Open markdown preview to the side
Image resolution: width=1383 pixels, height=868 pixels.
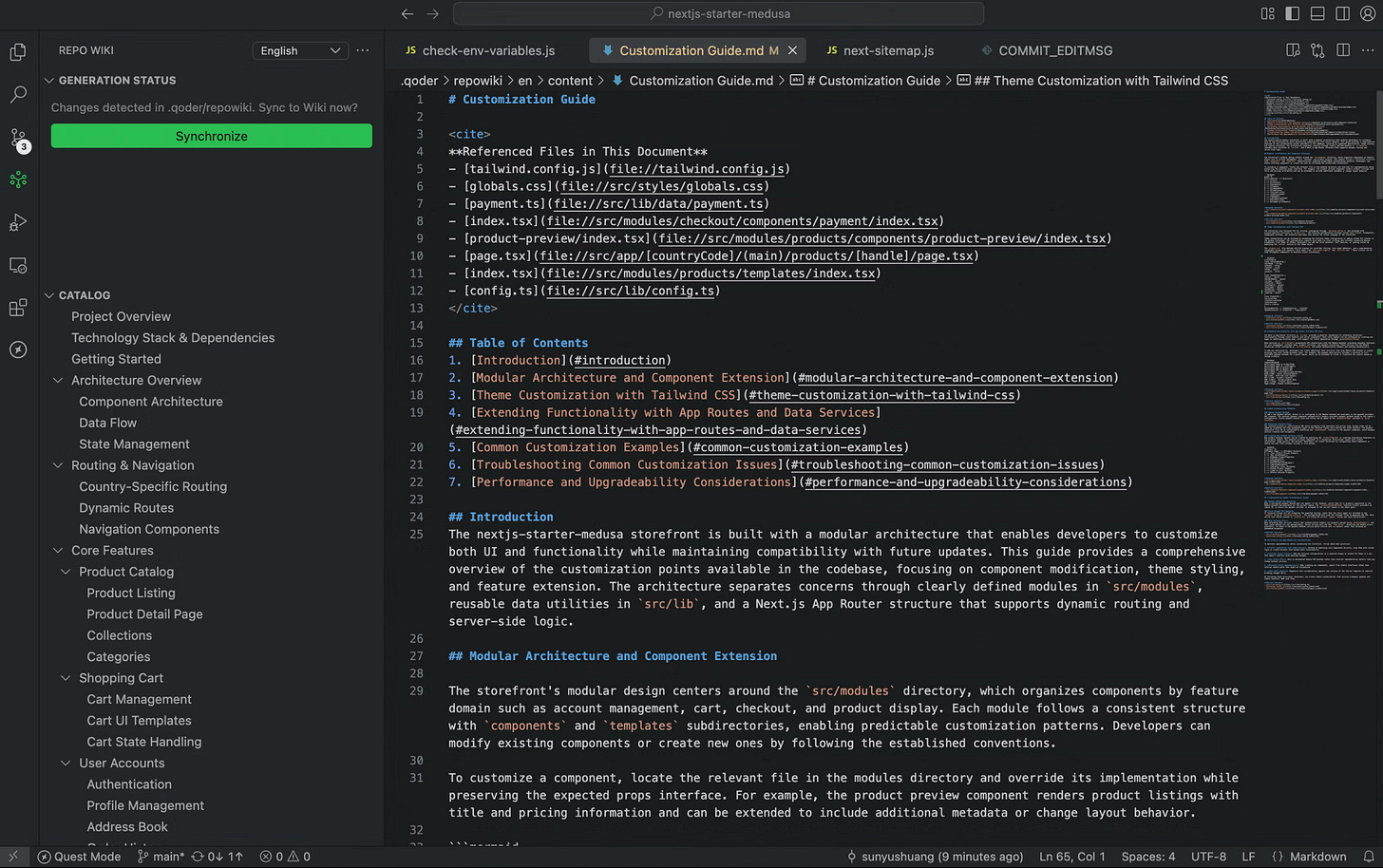1293,50
